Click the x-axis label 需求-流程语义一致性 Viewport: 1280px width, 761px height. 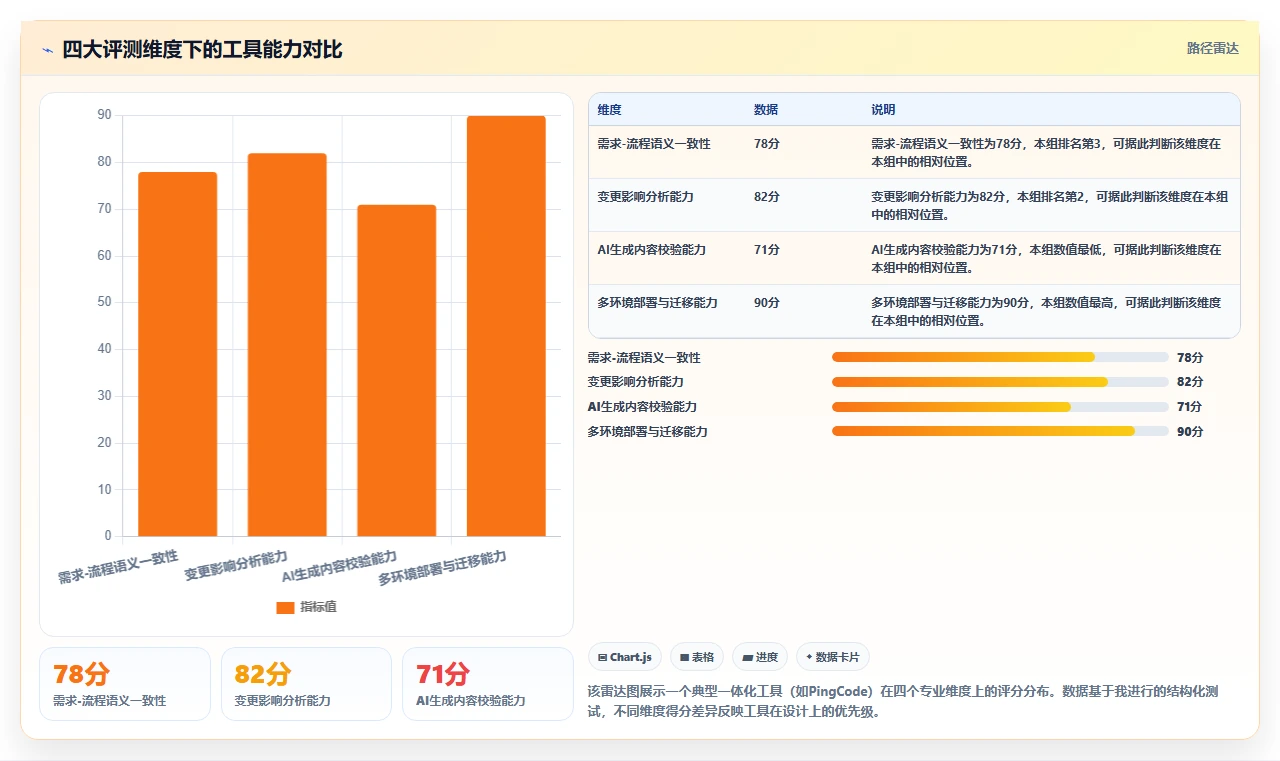tap(118, 567)
